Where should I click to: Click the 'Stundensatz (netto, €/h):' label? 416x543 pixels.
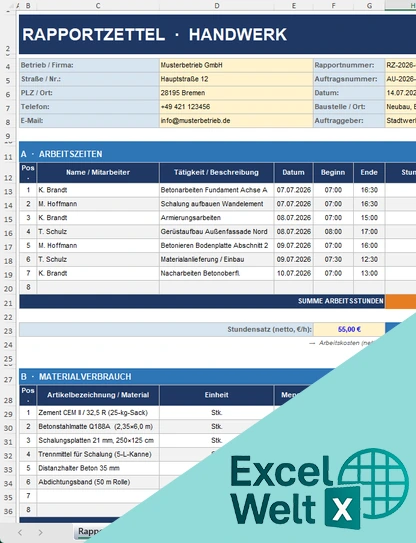[166, 329]
